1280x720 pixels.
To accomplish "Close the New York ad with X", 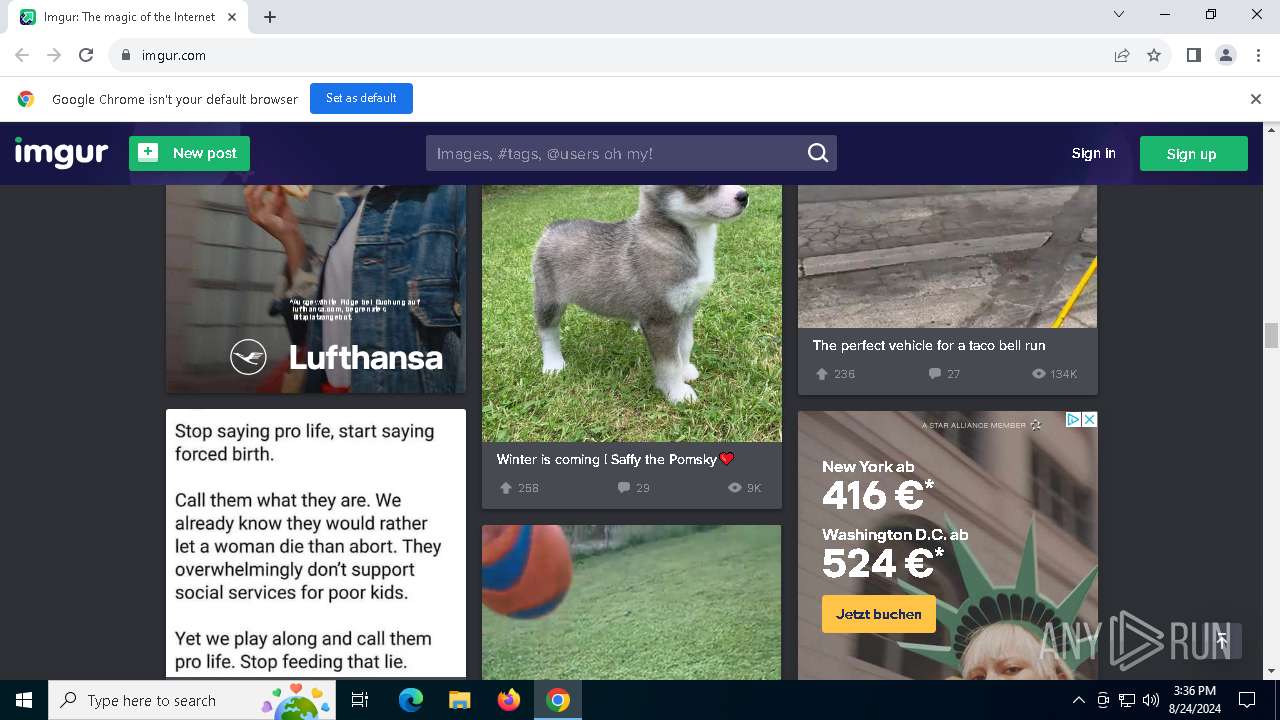I will (1090, 420).
